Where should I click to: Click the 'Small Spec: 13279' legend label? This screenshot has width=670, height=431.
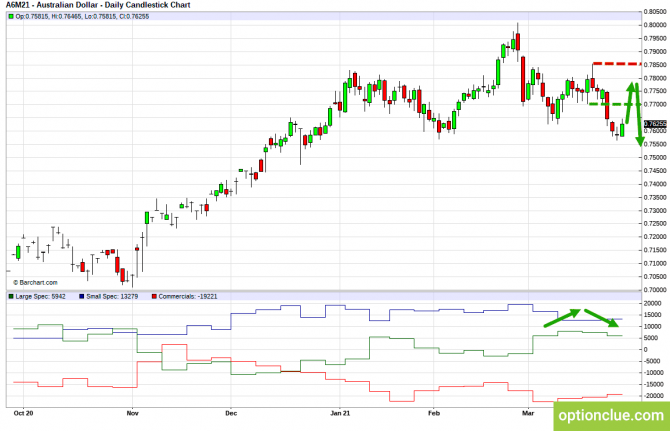[x=112, y=296]
